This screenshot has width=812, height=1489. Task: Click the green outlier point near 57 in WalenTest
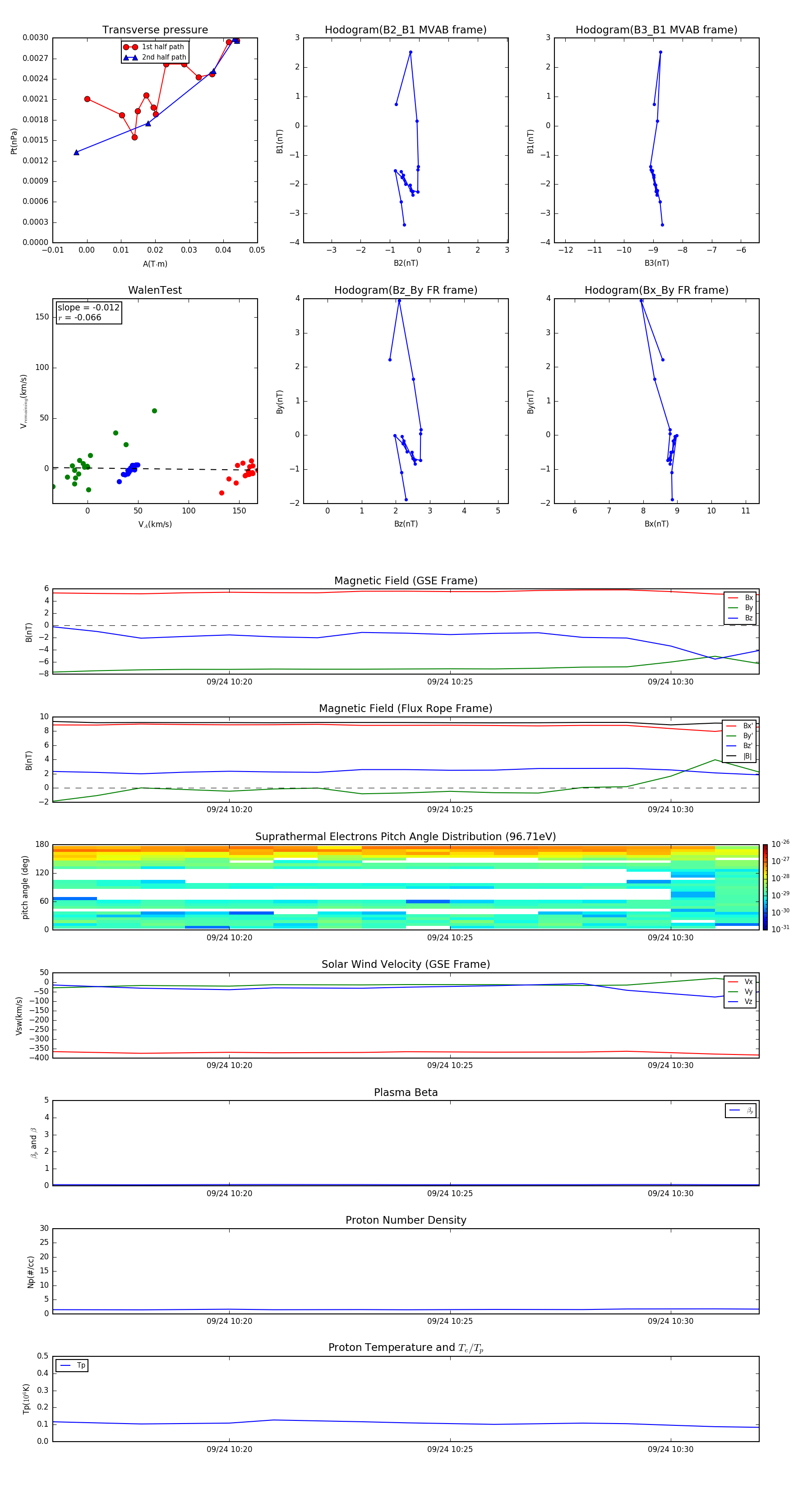pos(154,411)
